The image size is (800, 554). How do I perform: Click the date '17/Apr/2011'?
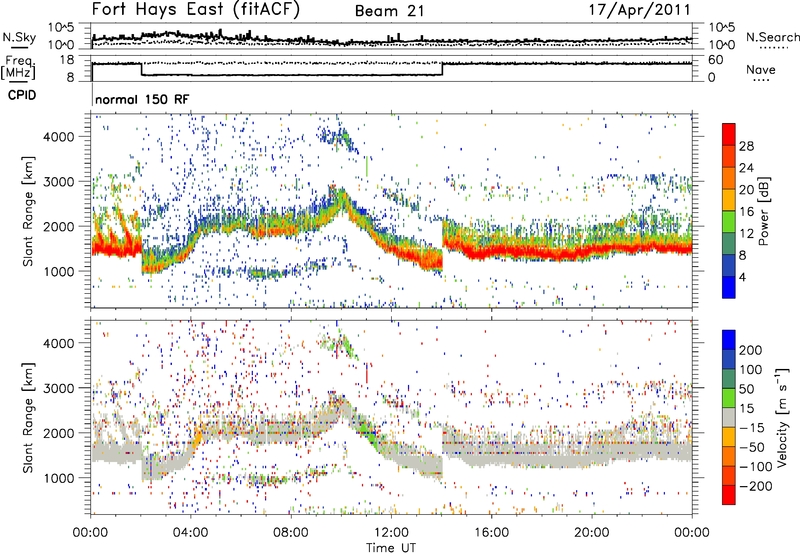[640, 10]
